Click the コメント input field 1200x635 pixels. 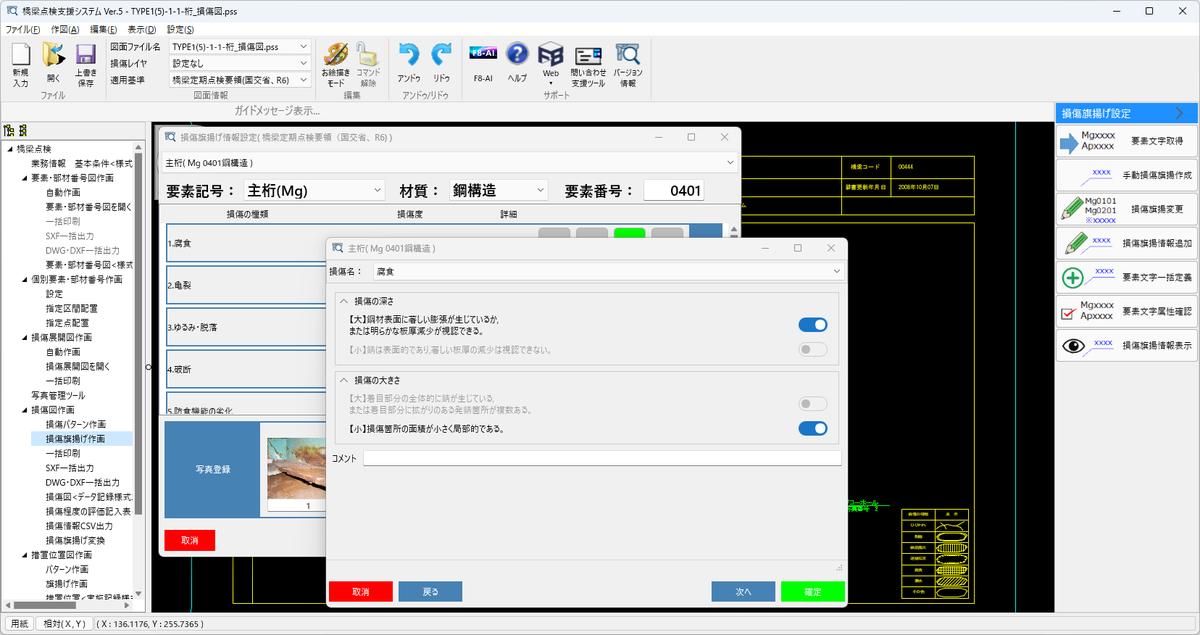pos(602,458)
